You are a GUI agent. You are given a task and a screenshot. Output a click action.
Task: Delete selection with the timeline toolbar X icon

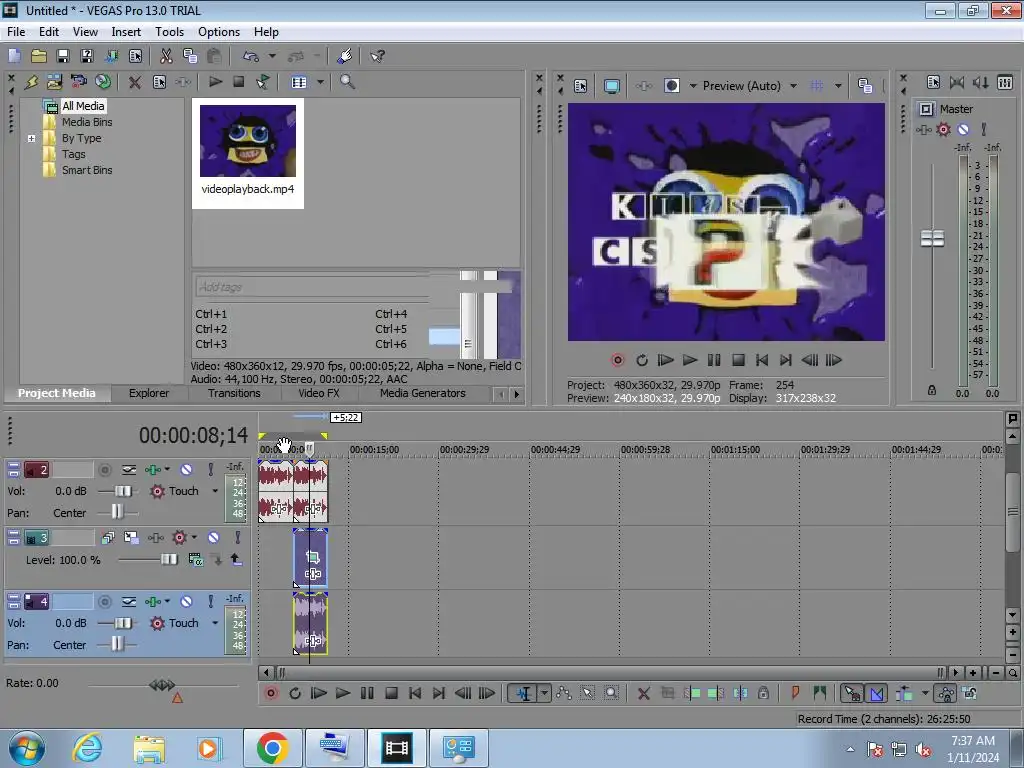point(643,693)
